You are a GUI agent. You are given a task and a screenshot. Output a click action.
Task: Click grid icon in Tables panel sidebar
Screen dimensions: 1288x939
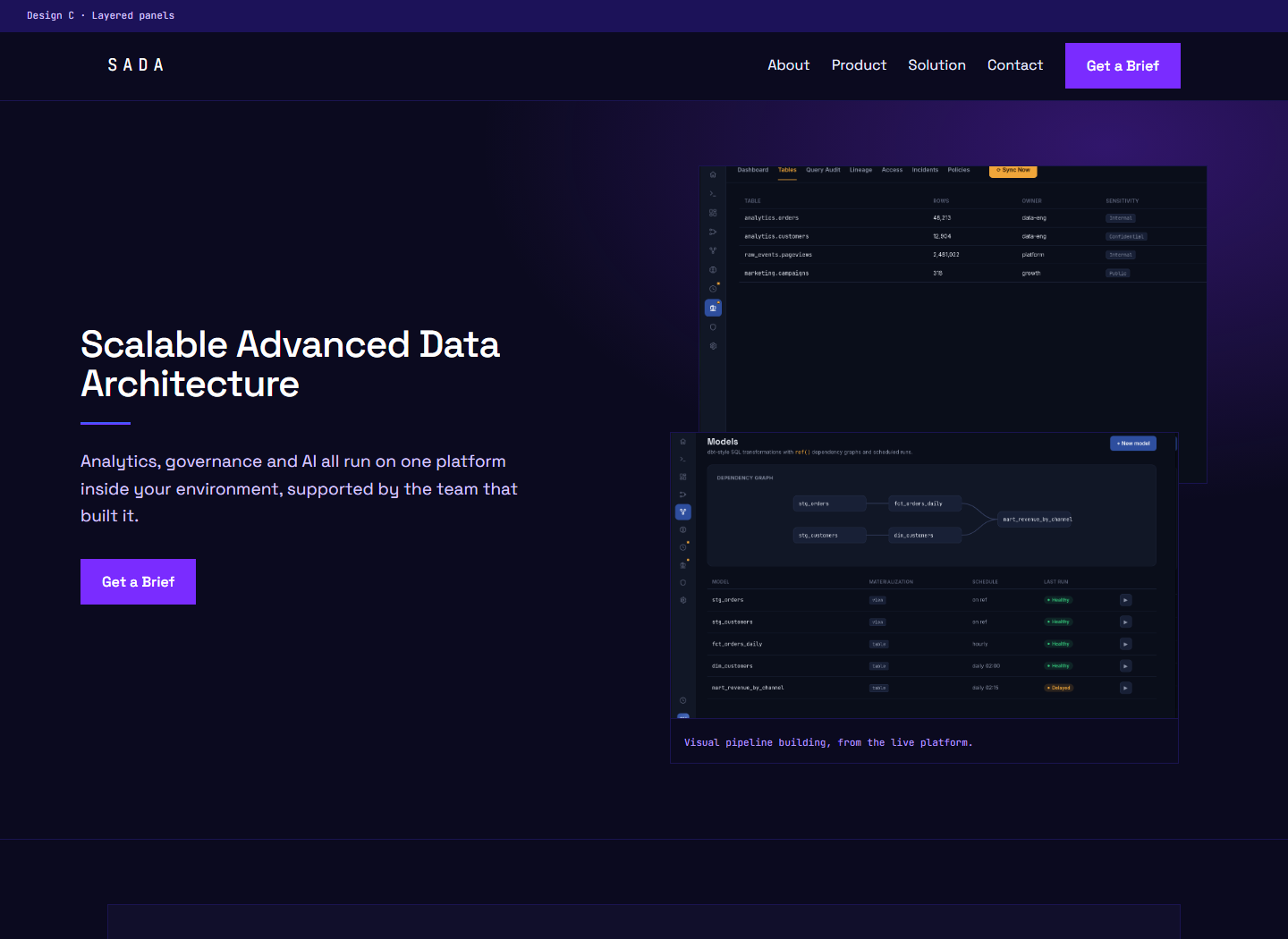(713, 213)
